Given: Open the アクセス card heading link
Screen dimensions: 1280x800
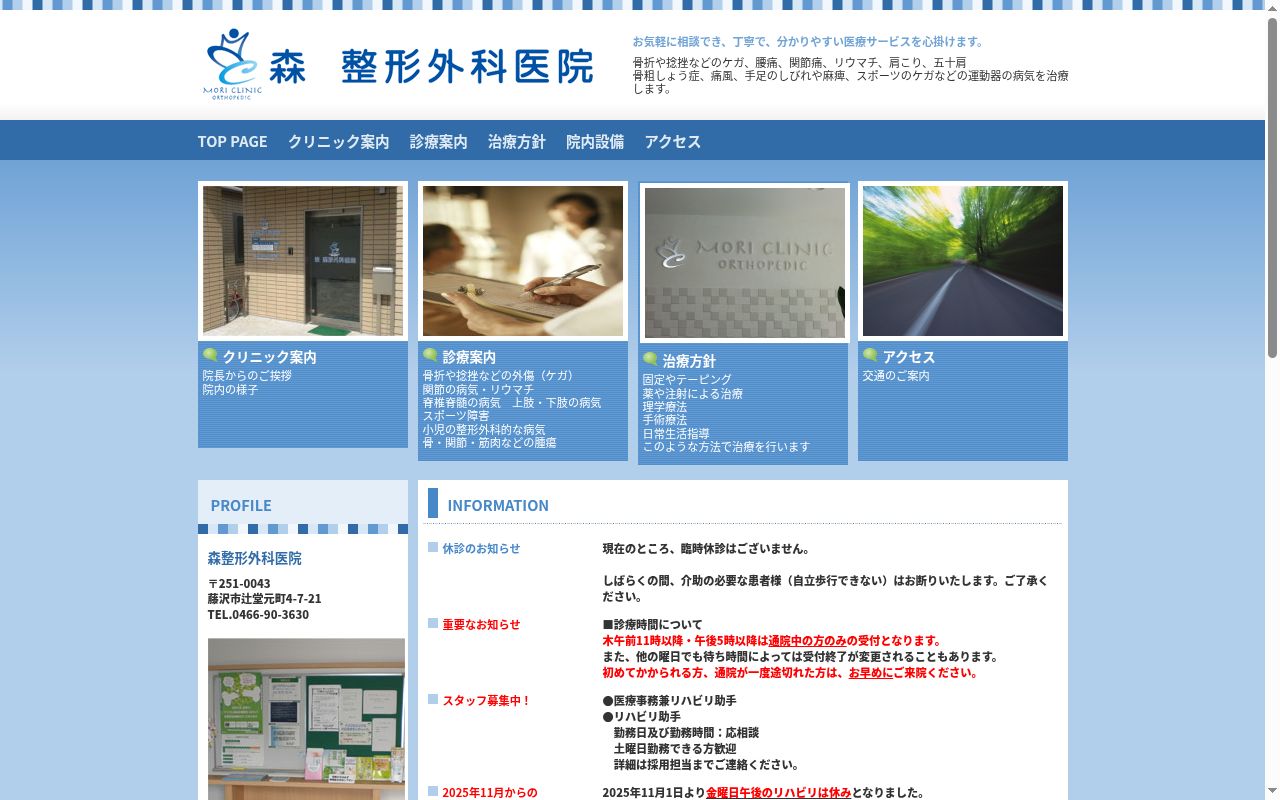Looking at the screenshot, I should tap(909, 357).
